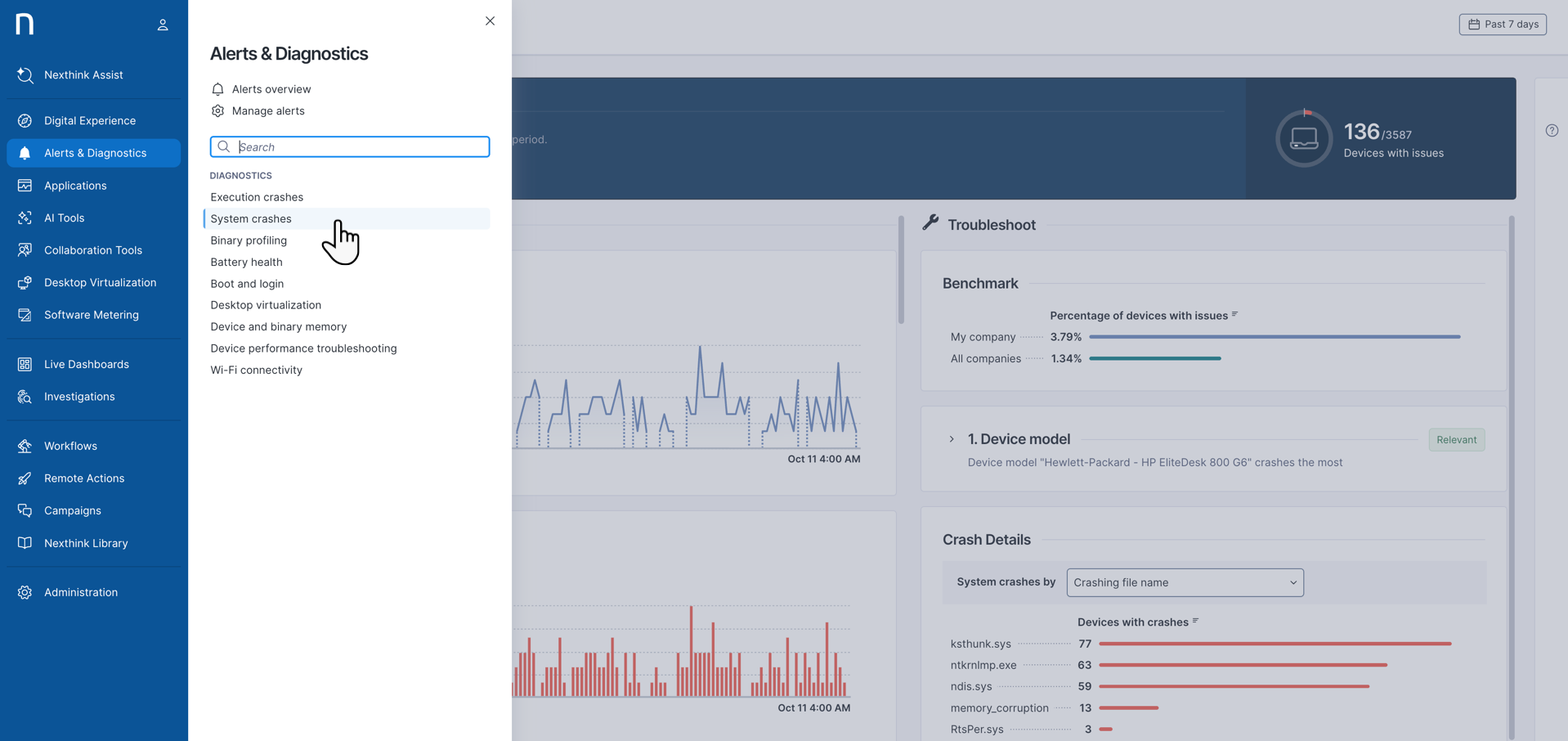Open Nexthink Library book icon
1568x741 pixels.
coord(25,543)
